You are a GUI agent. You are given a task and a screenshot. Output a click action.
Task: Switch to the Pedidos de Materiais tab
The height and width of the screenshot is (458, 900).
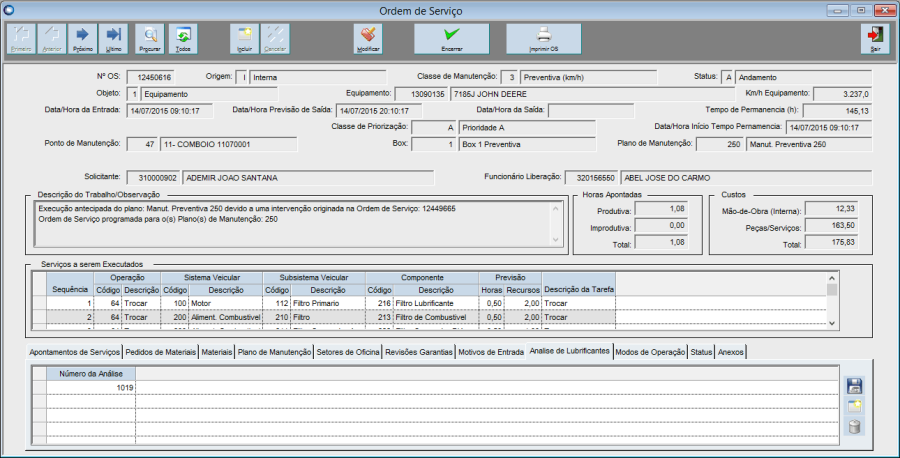coord(161,352)
